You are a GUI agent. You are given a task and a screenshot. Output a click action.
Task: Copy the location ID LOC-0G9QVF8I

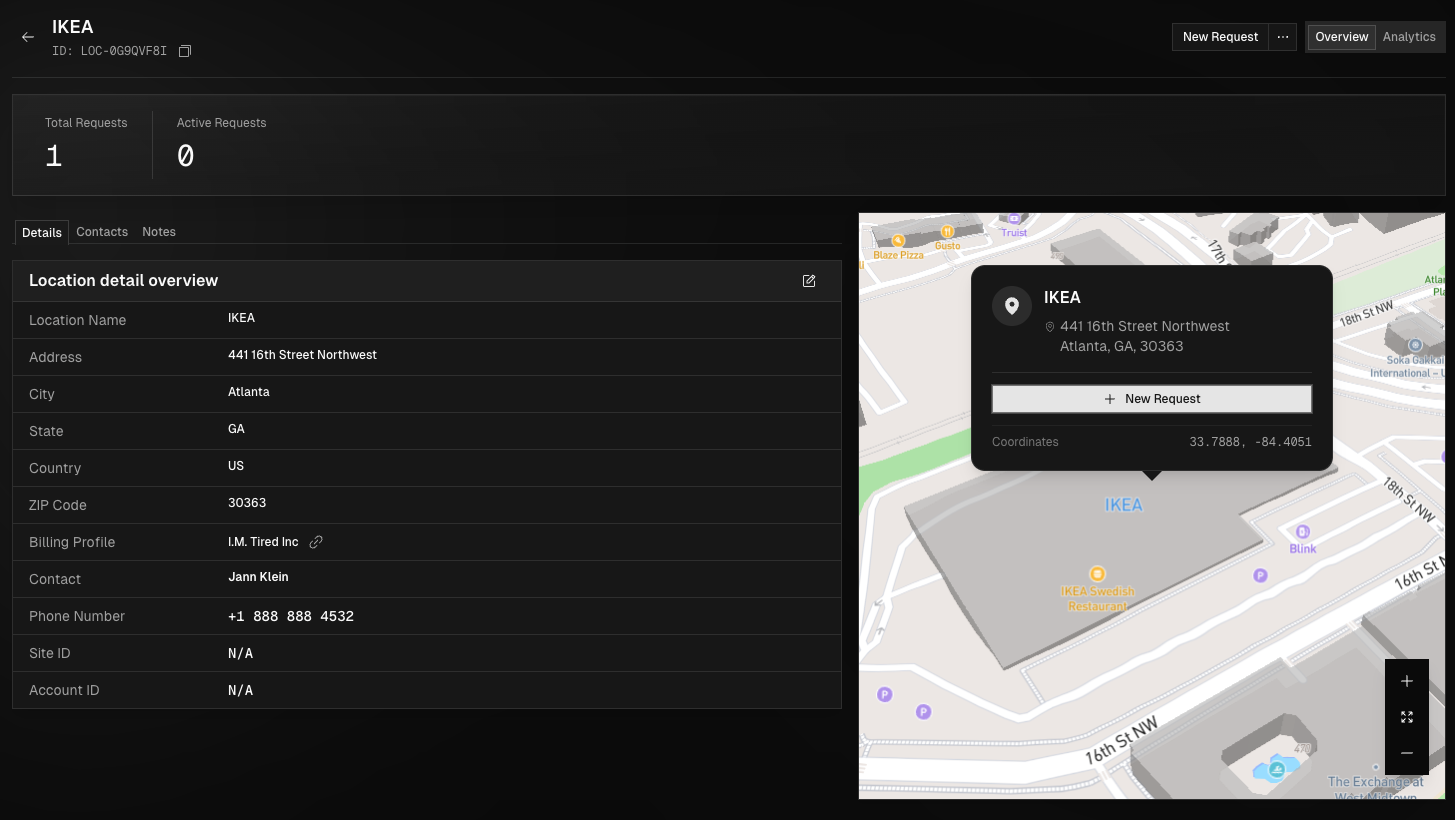point(185,51)
